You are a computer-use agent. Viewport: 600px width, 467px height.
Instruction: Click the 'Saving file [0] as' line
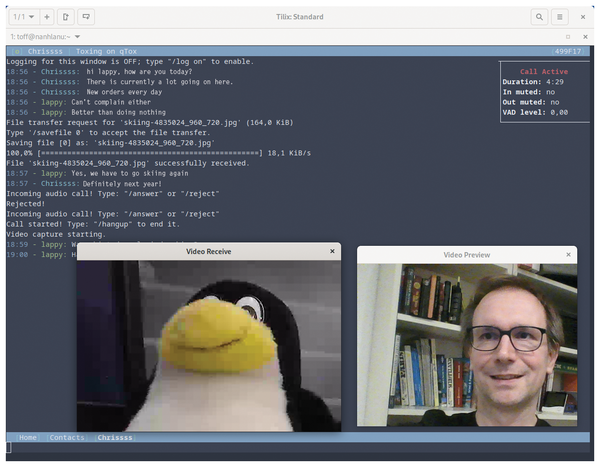pos(111,143)
